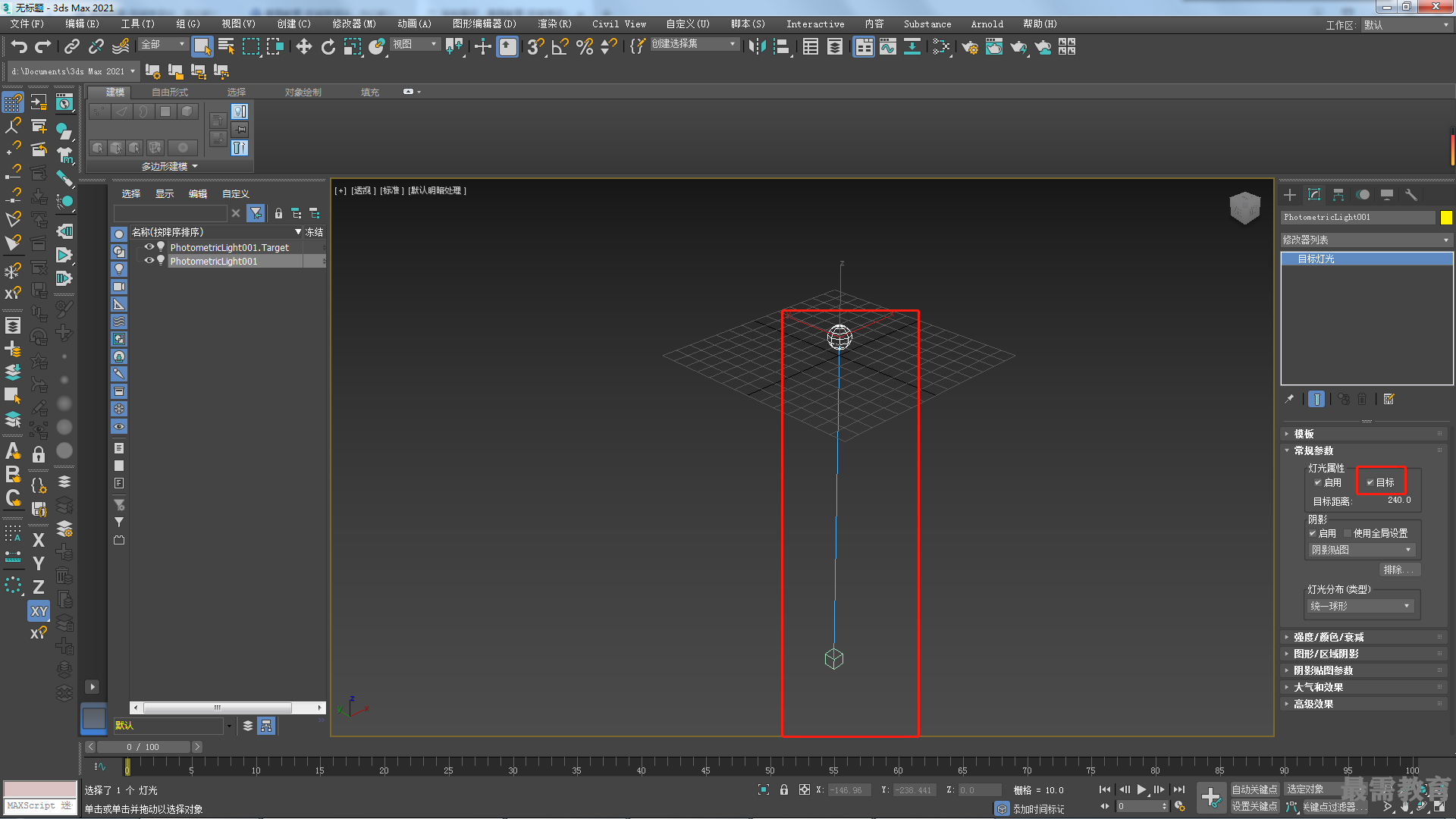Screen dimensions: 1456x819
Task: Expand 大气和效果 rollout
Action: [x=1365, y=687]
